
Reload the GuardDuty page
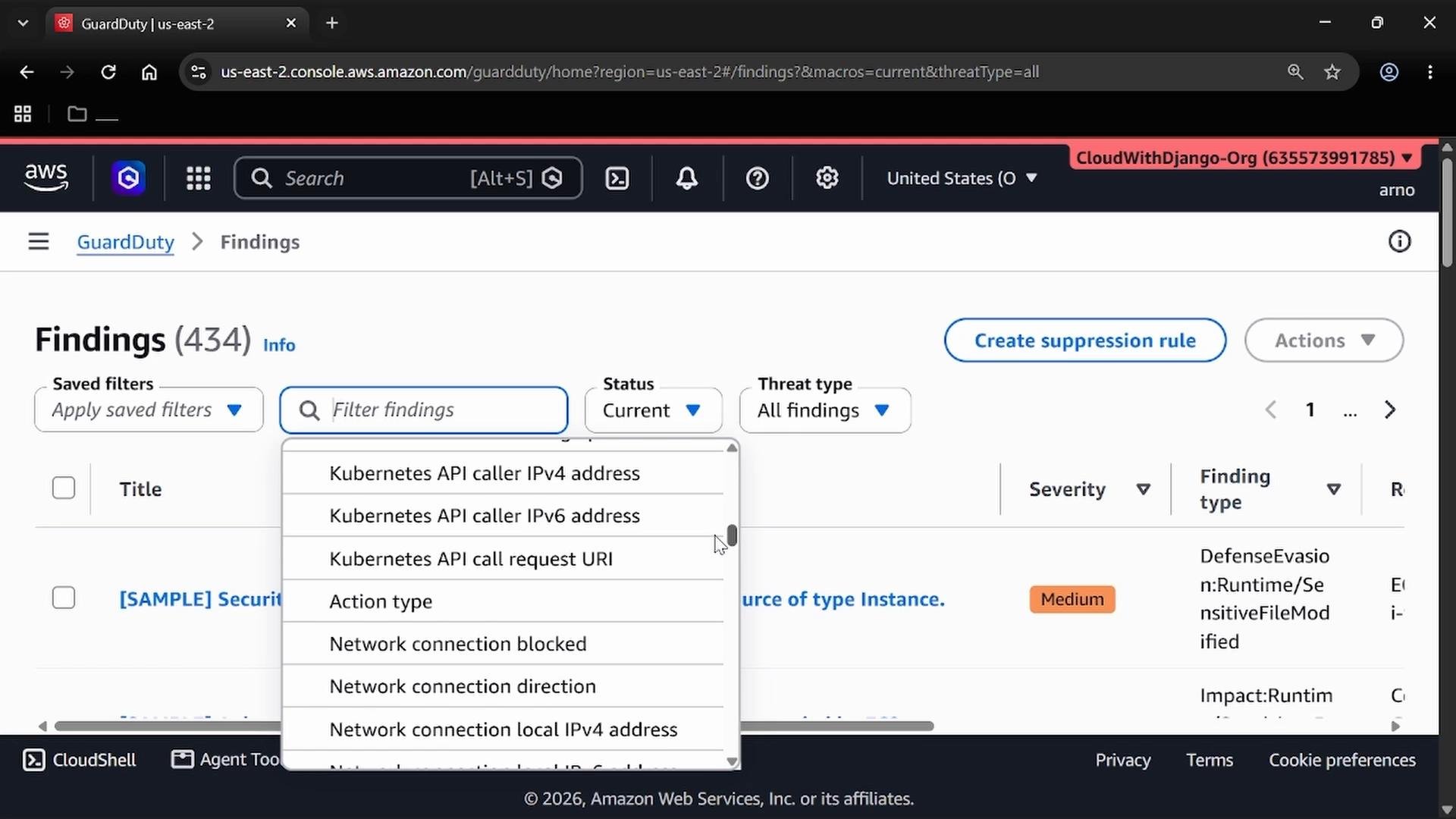tap(108, 72)
